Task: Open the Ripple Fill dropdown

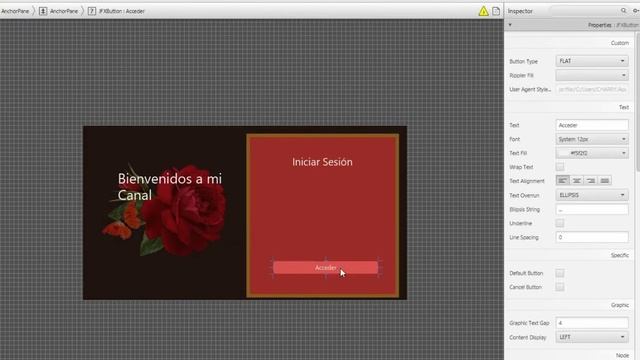Action: pyautogui.click(x=592, y=75)
